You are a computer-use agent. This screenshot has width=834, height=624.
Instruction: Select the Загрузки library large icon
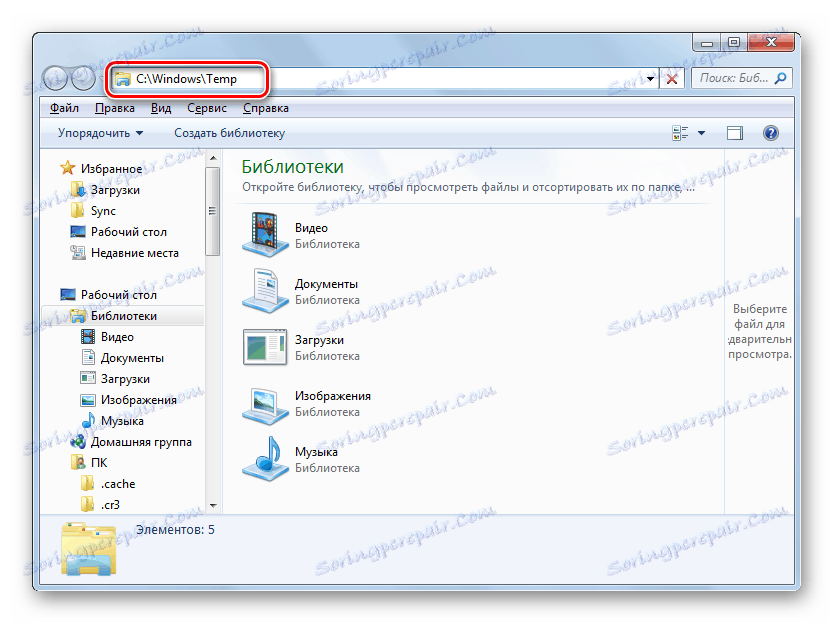(x=265, y=347)
